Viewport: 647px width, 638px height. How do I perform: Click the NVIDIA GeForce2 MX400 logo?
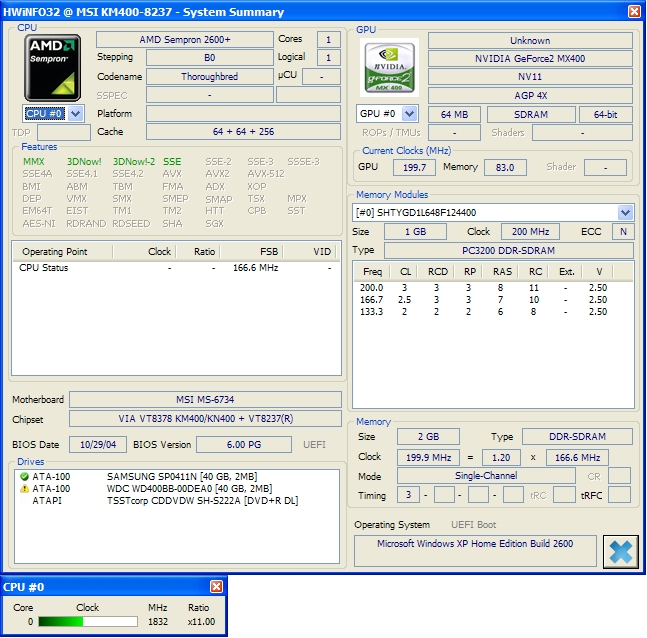(390, 68)
